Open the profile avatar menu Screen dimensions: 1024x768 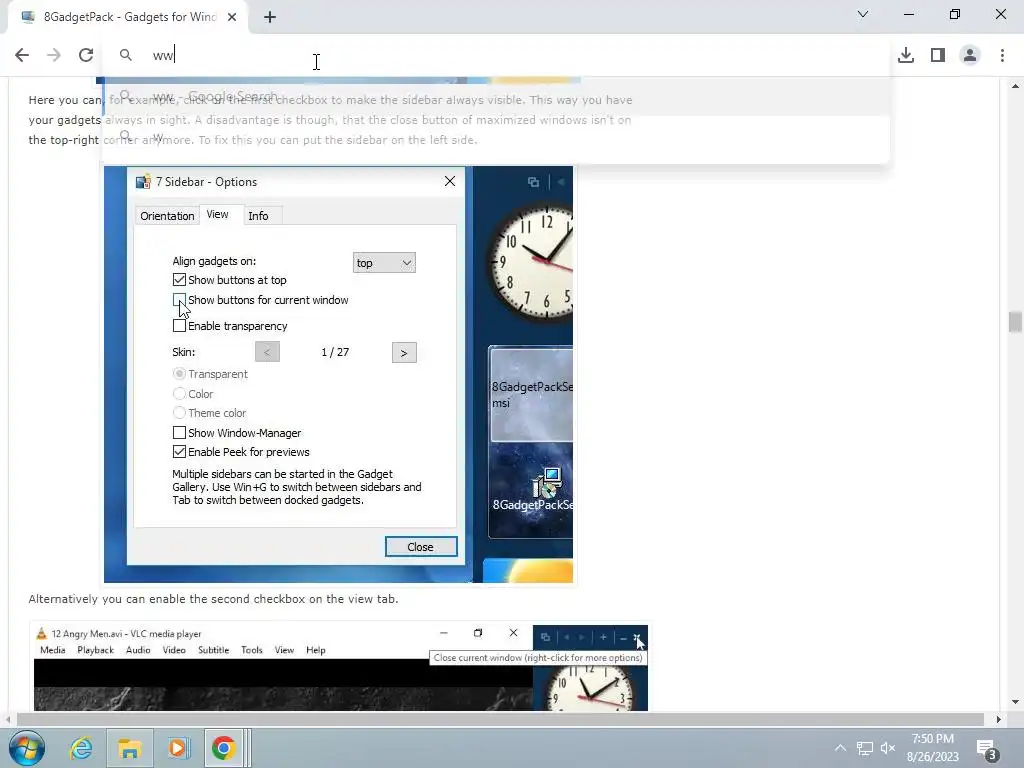[970, 55]
